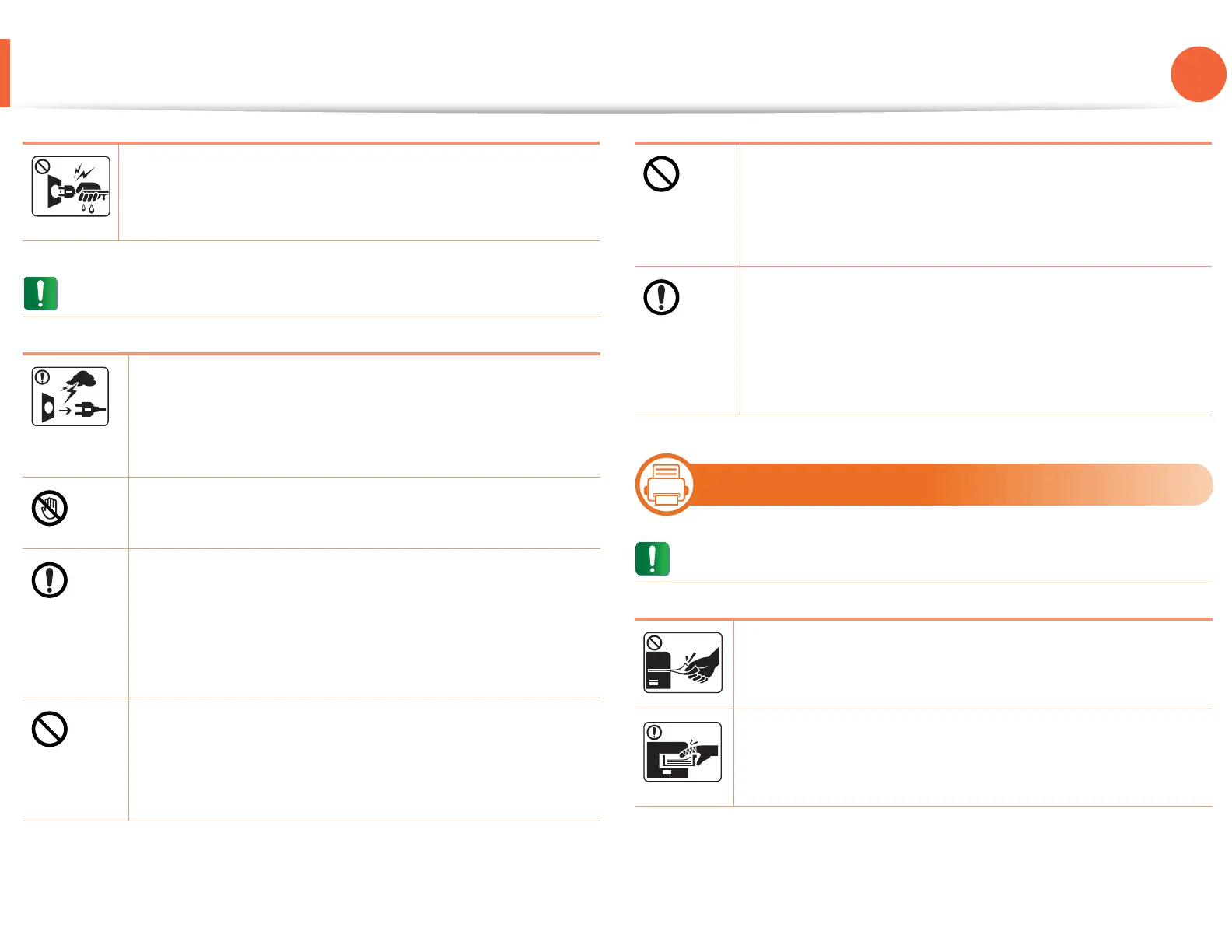Select exclamation circle icon in the right table
Image resolution: width=1232 pixels, height=952 pixels.
662,297
